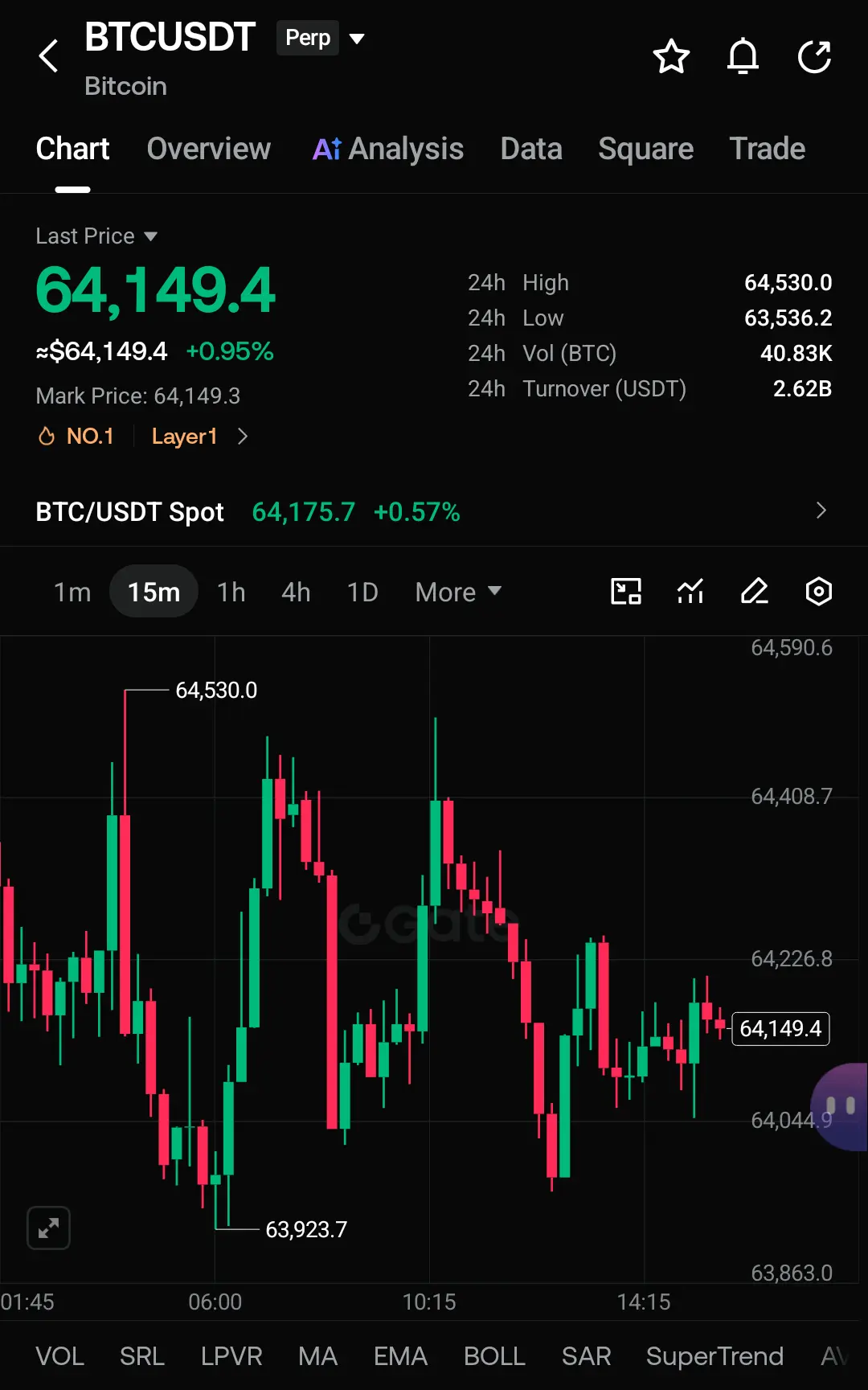Screen dimensions: 868x1390
Task: Expand tags with the chevron after Layer1
Action: click(243, 436)
